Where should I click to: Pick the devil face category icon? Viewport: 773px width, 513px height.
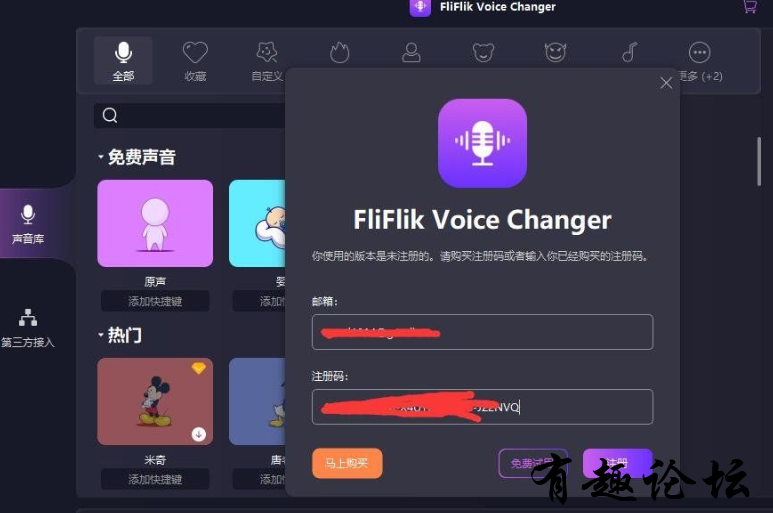pos(556,52)
